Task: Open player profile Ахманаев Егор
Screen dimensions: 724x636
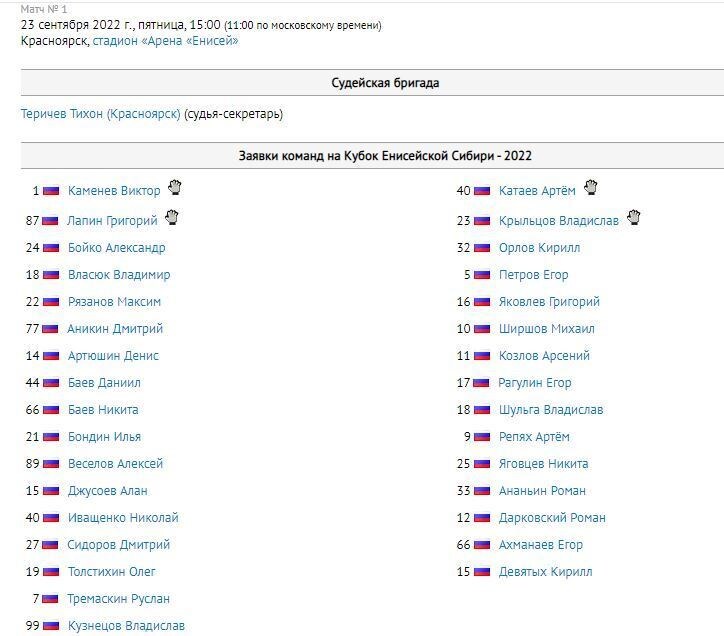Action: [541, 545]
